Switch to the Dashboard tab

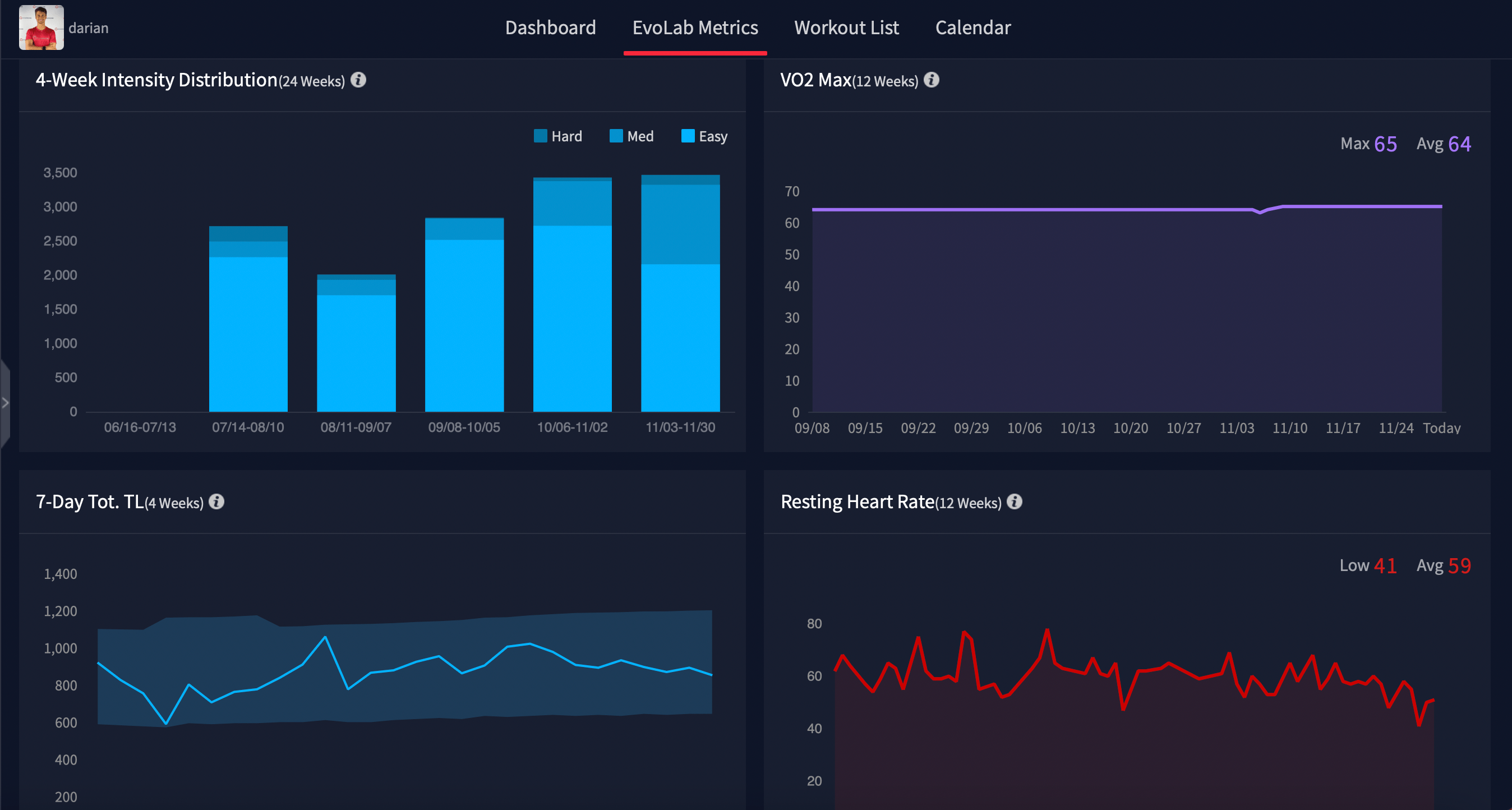[551, 27]
